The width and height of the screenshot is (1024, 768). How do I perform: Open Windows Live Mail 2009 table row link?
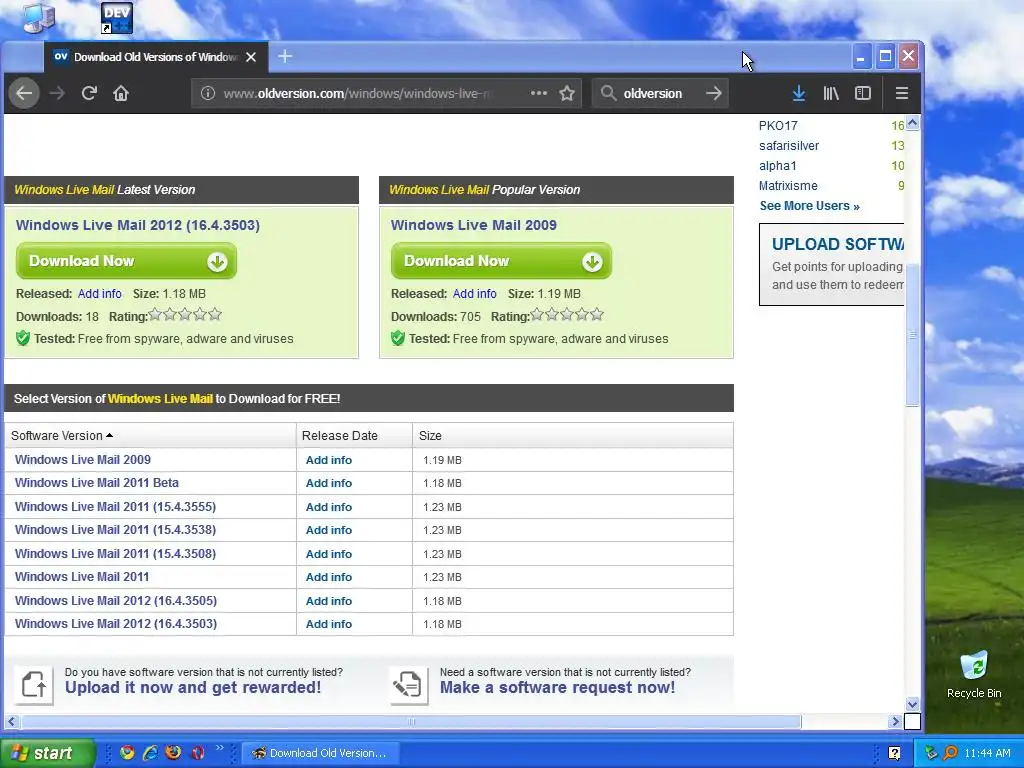83,460
